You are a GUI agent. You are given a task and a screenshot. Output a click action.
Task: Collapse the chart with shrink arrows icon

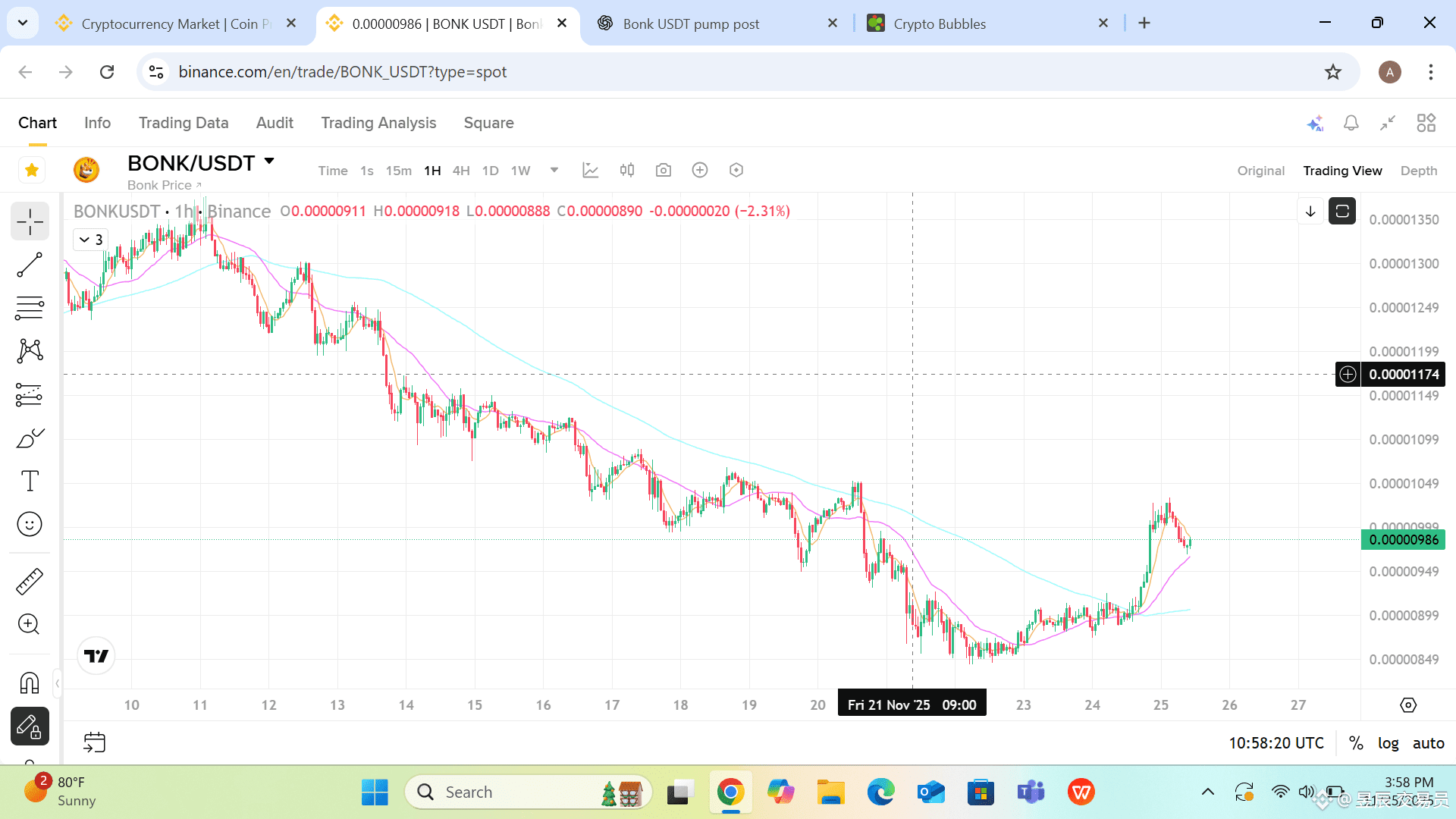point(1388,123)
